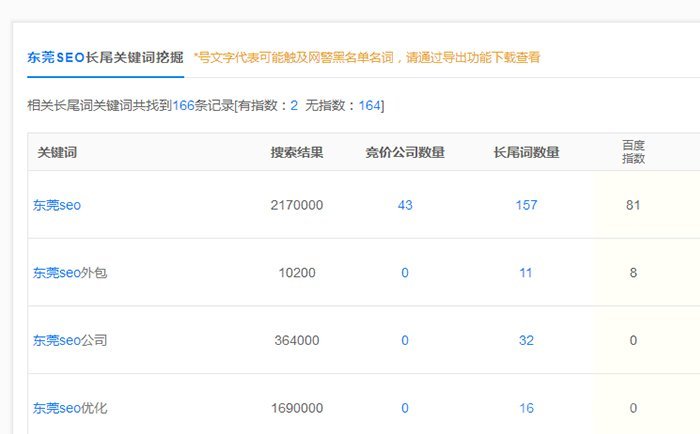Click long-tail count 157 for 东莞seo

526,205
